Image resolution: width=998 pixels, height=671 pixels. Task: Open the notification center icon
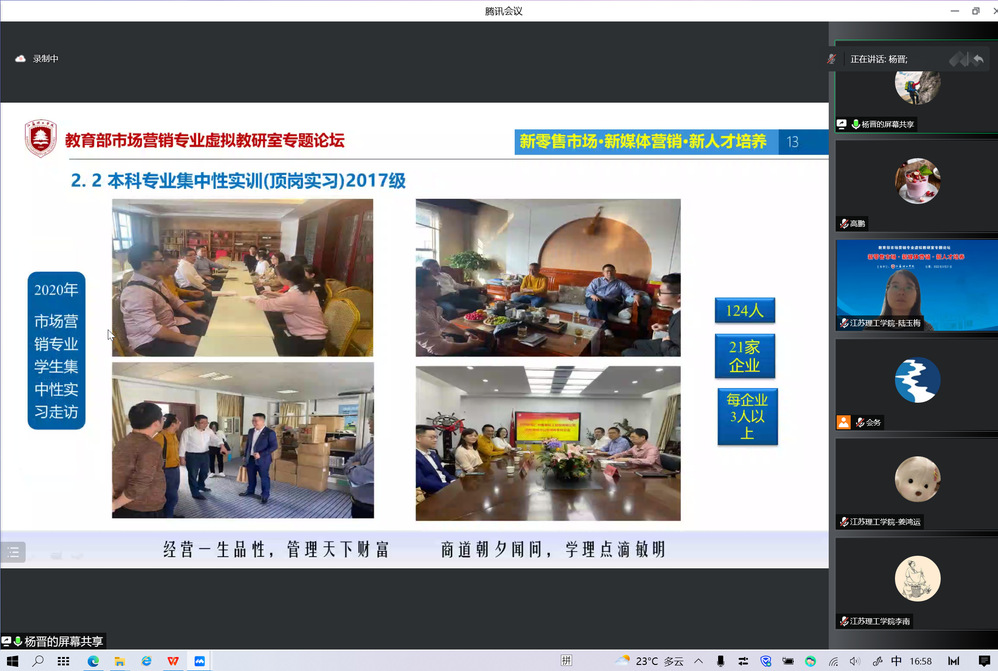pos(984,661)
